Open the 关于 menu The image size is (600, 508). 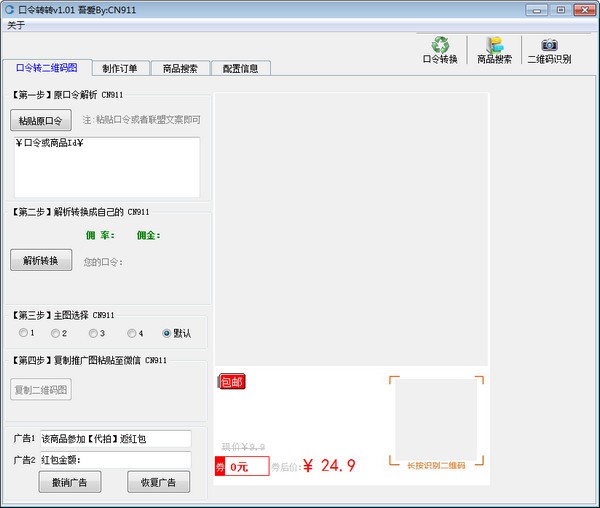(16, 26)
